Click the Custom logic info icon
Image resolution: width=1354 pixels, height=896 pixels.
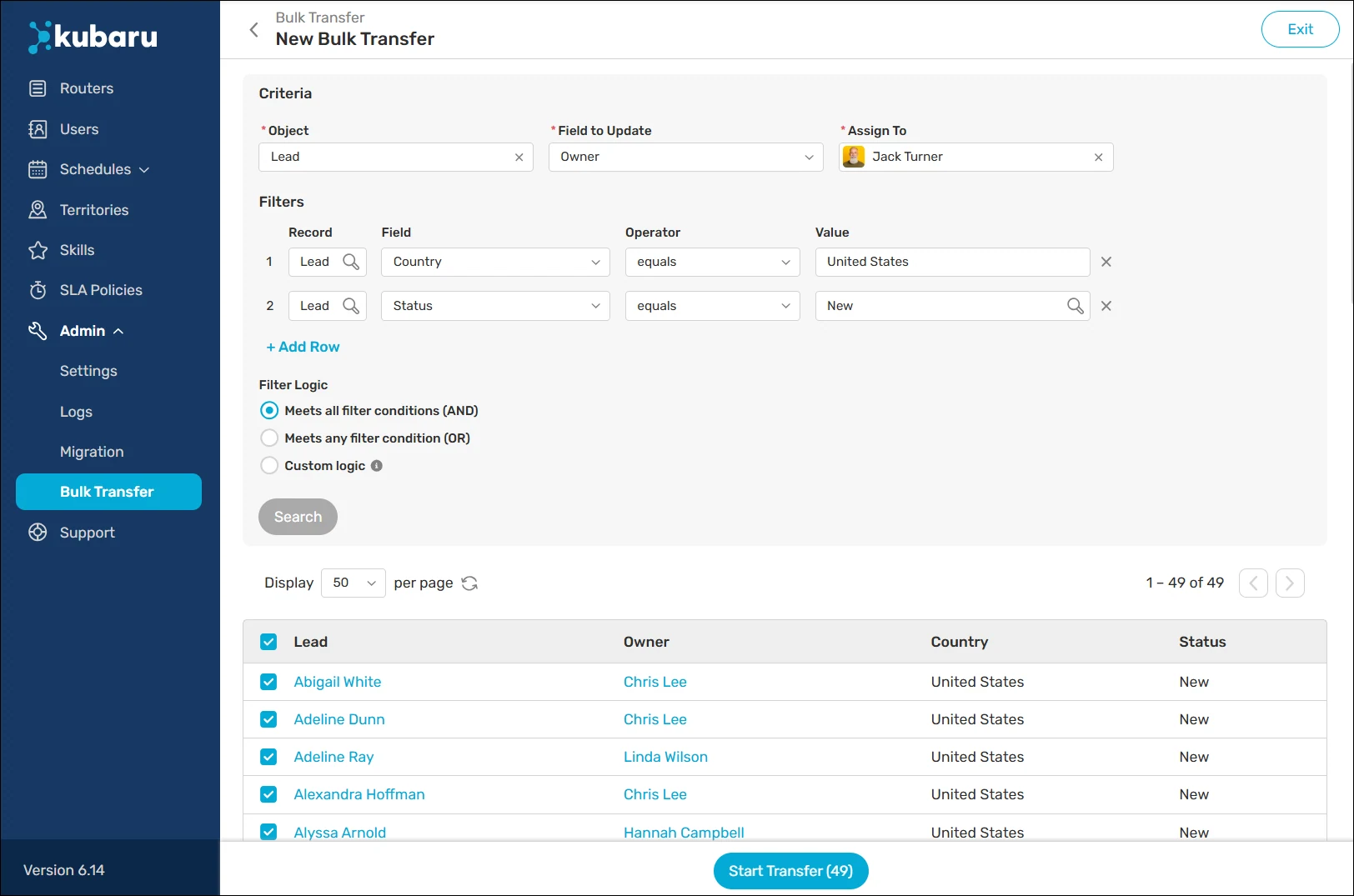pos(377,466)
